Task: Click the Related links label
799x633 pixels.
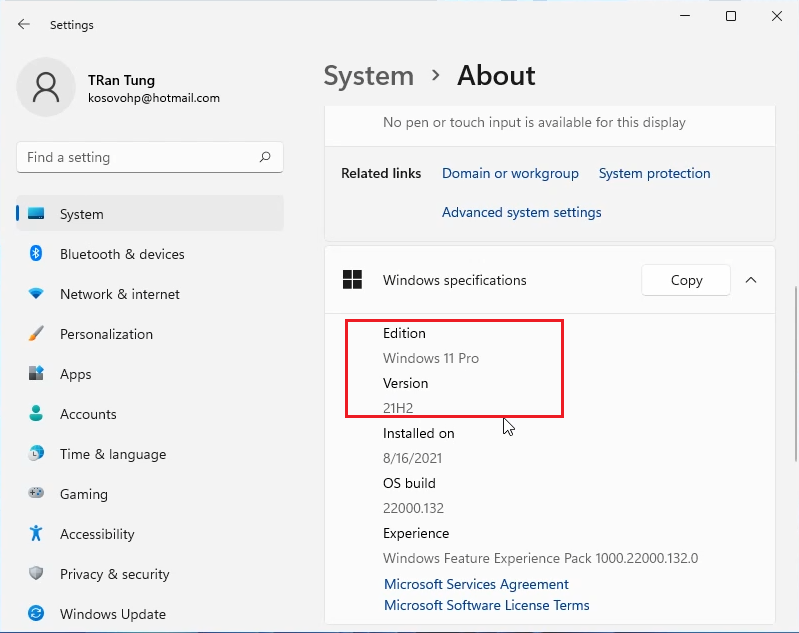Action: [381, 173]
